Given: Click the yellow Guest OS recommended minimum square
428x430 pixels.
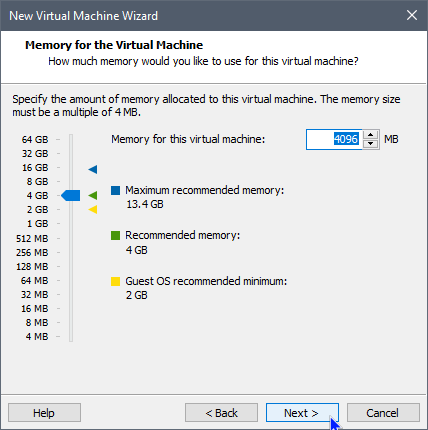Looking at the screenshot, I should [x=115, y=281].
